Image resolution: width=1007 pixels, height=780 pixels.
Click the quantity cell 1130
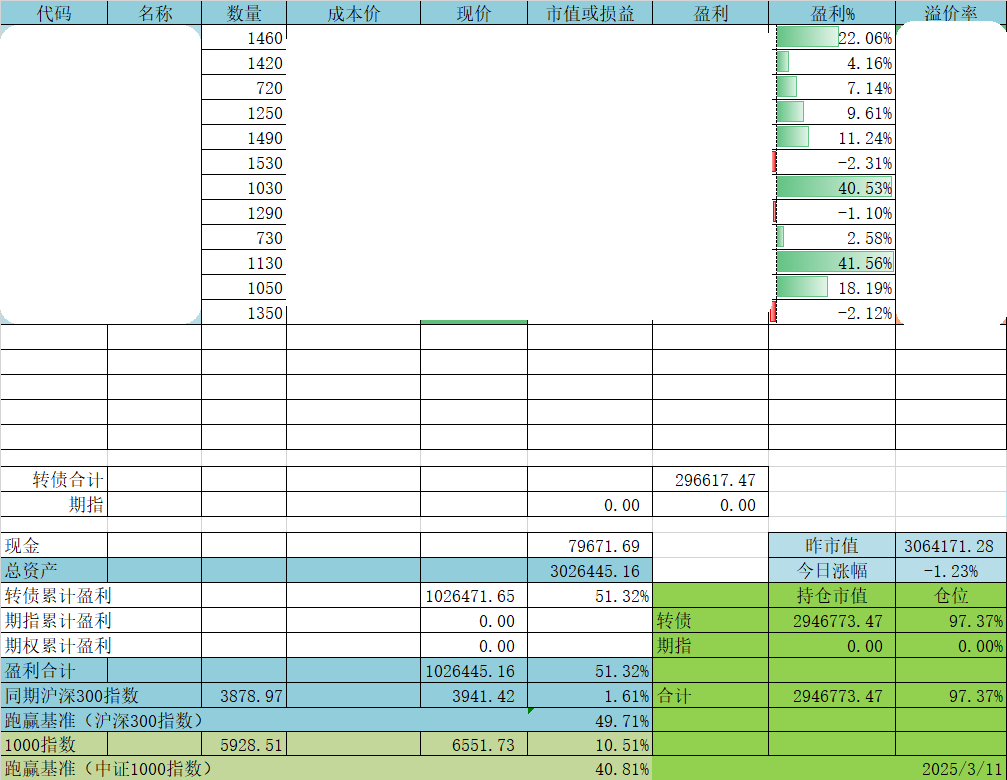[x=244, y=263]
